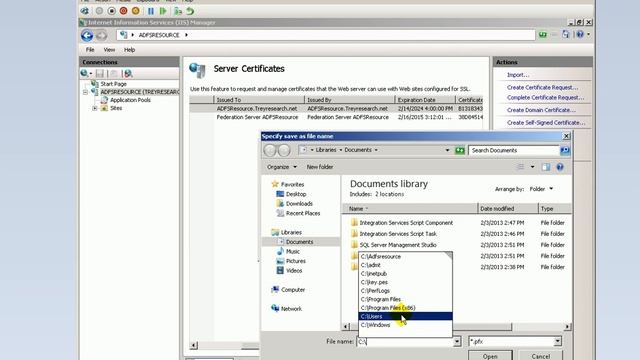
Task: Click the red Shut Down VM button
Action: pyautogui.click(x=124, y=11)
